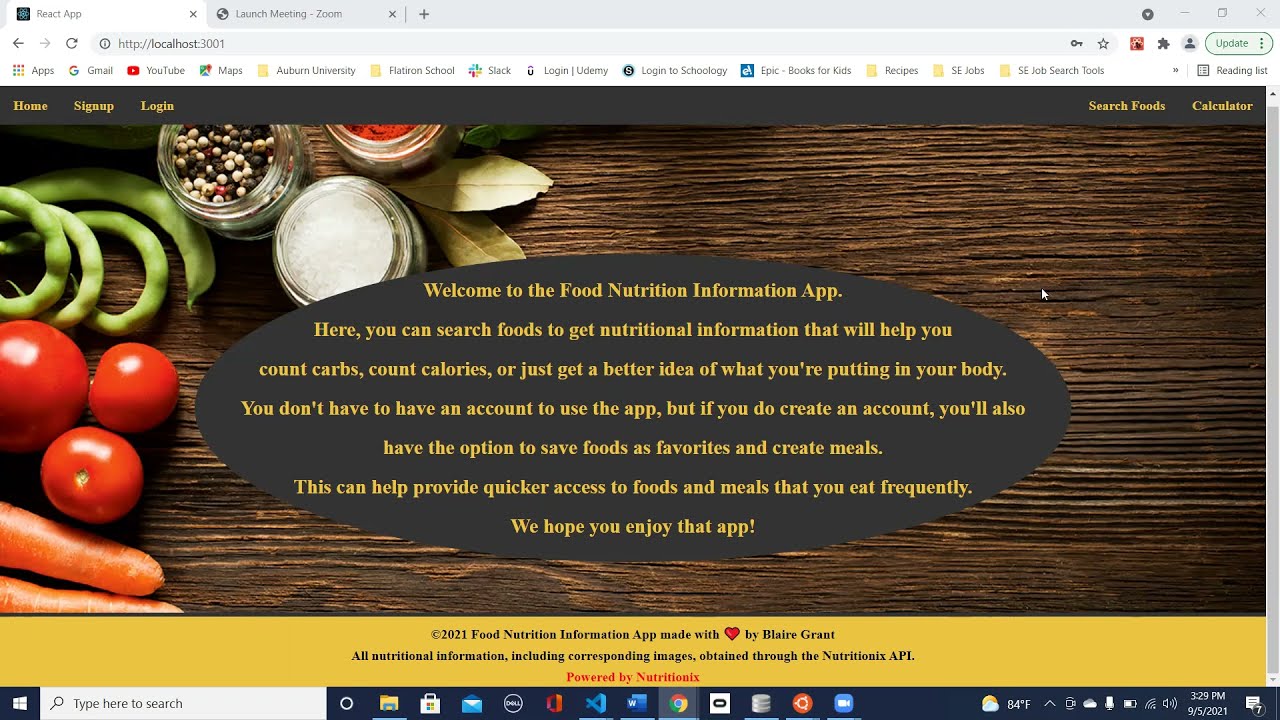Screen dimensions: 1280x720
Task: Open notification center icon
Action: point(1255,704)
